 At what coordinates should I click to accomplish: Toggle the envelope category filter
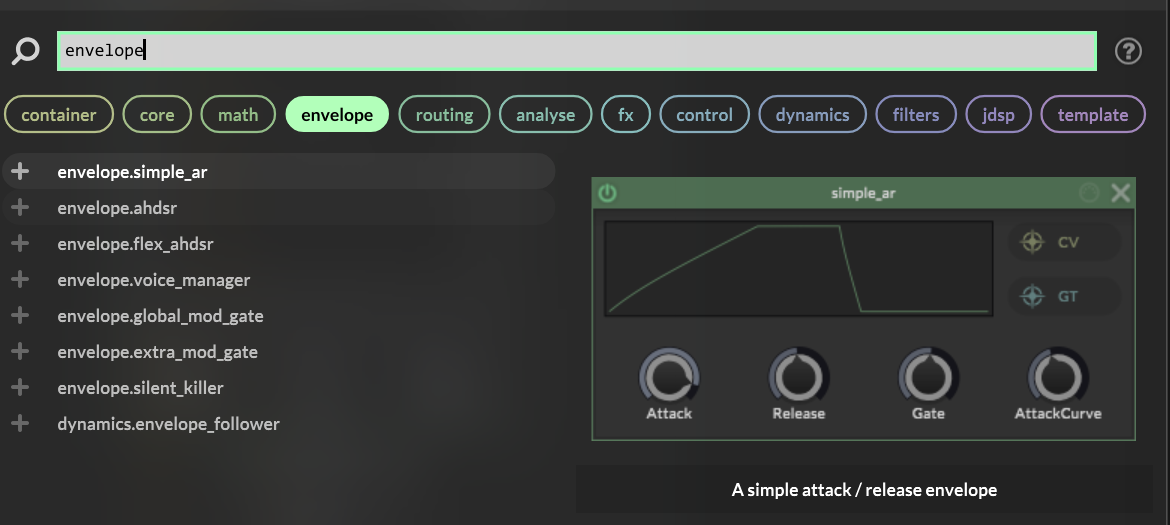tap(336, 115)
